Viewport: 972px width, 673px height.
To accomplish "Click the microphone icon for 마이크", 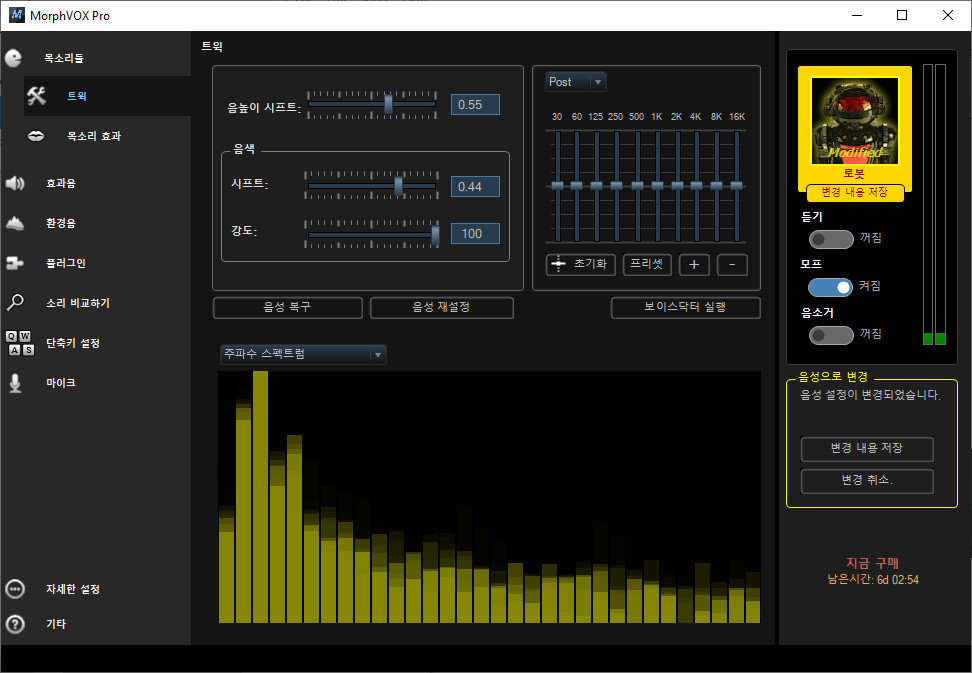I will [x=15, y=383].
